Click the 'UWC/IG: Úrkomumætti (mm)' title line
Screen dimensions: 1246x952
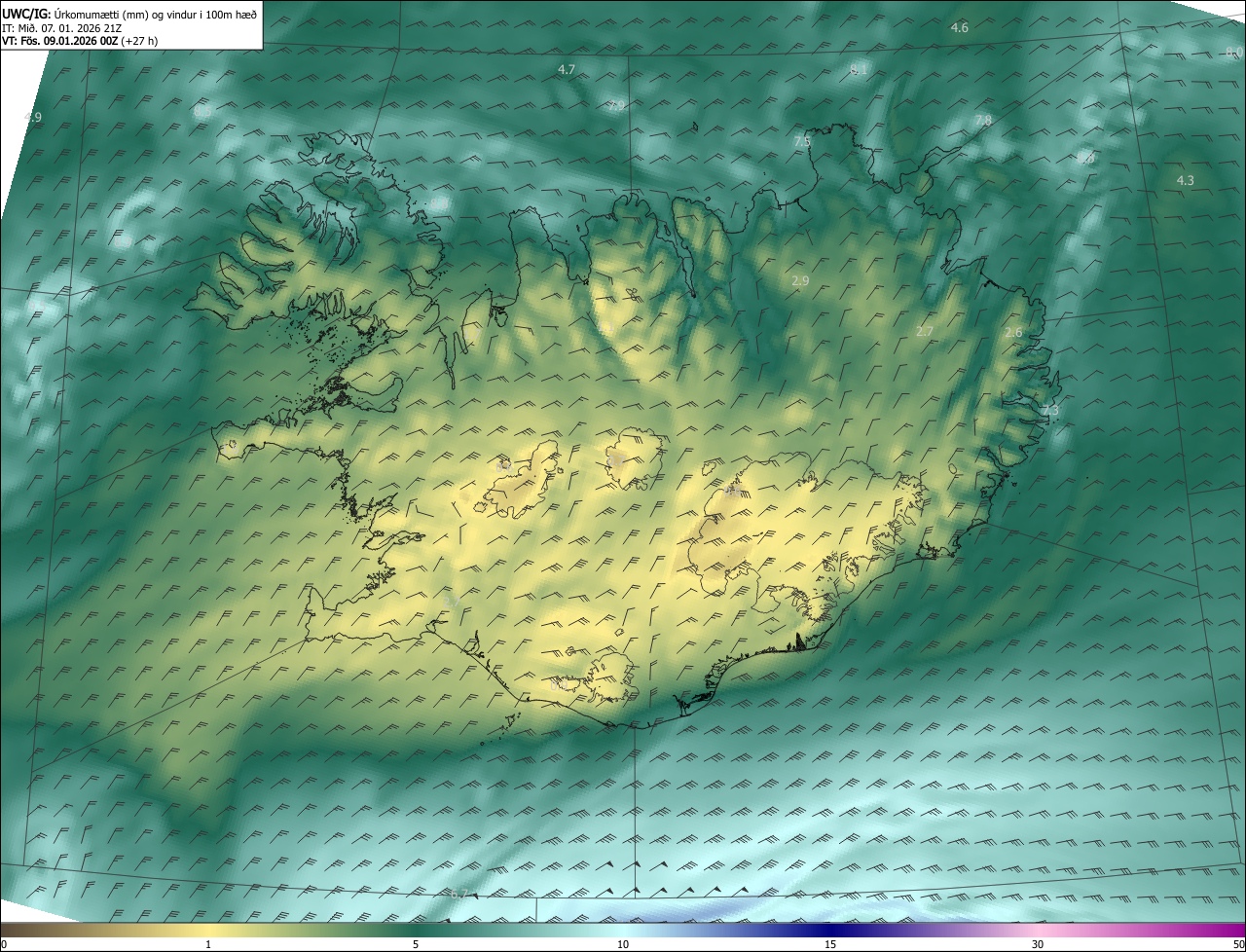[x=129, y=14]
